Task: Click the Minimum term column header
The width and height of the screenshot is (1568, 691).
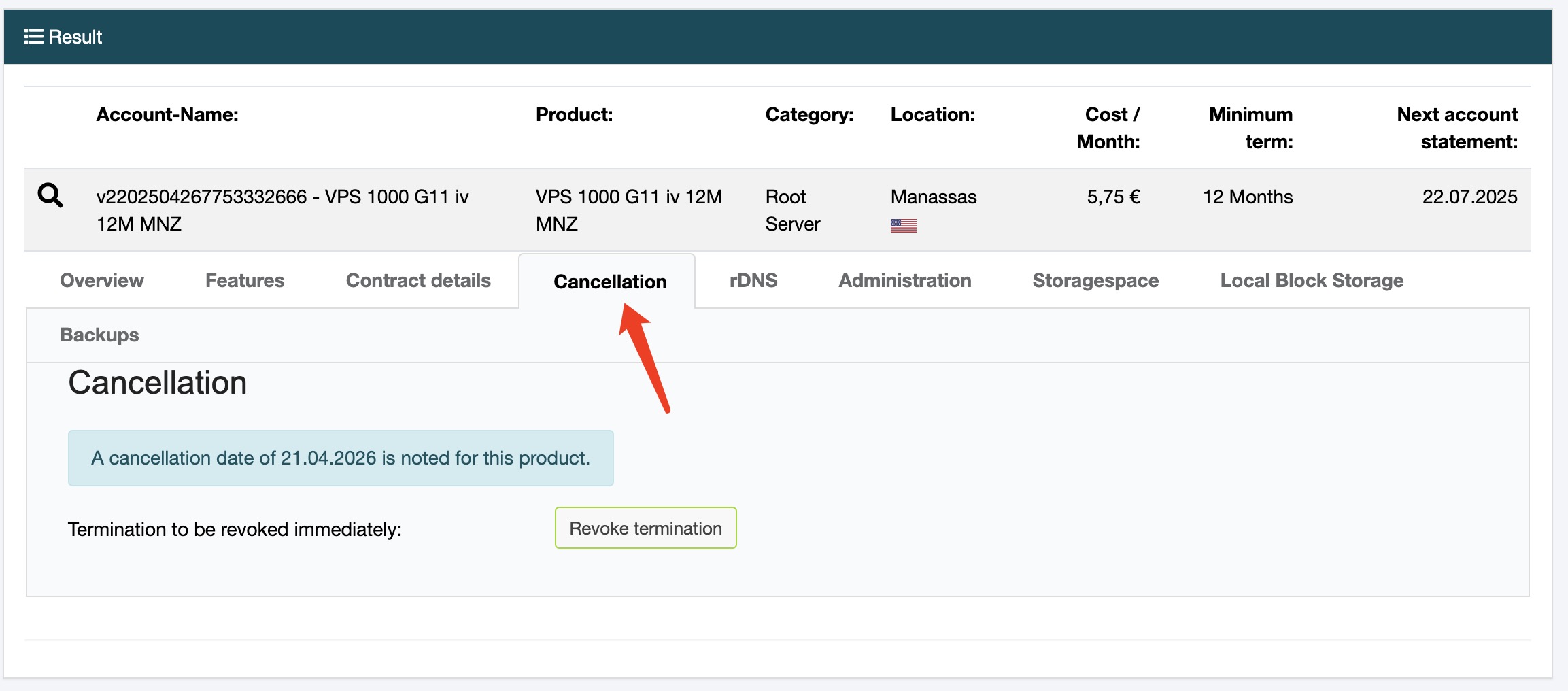Action: coord(1250,128)
